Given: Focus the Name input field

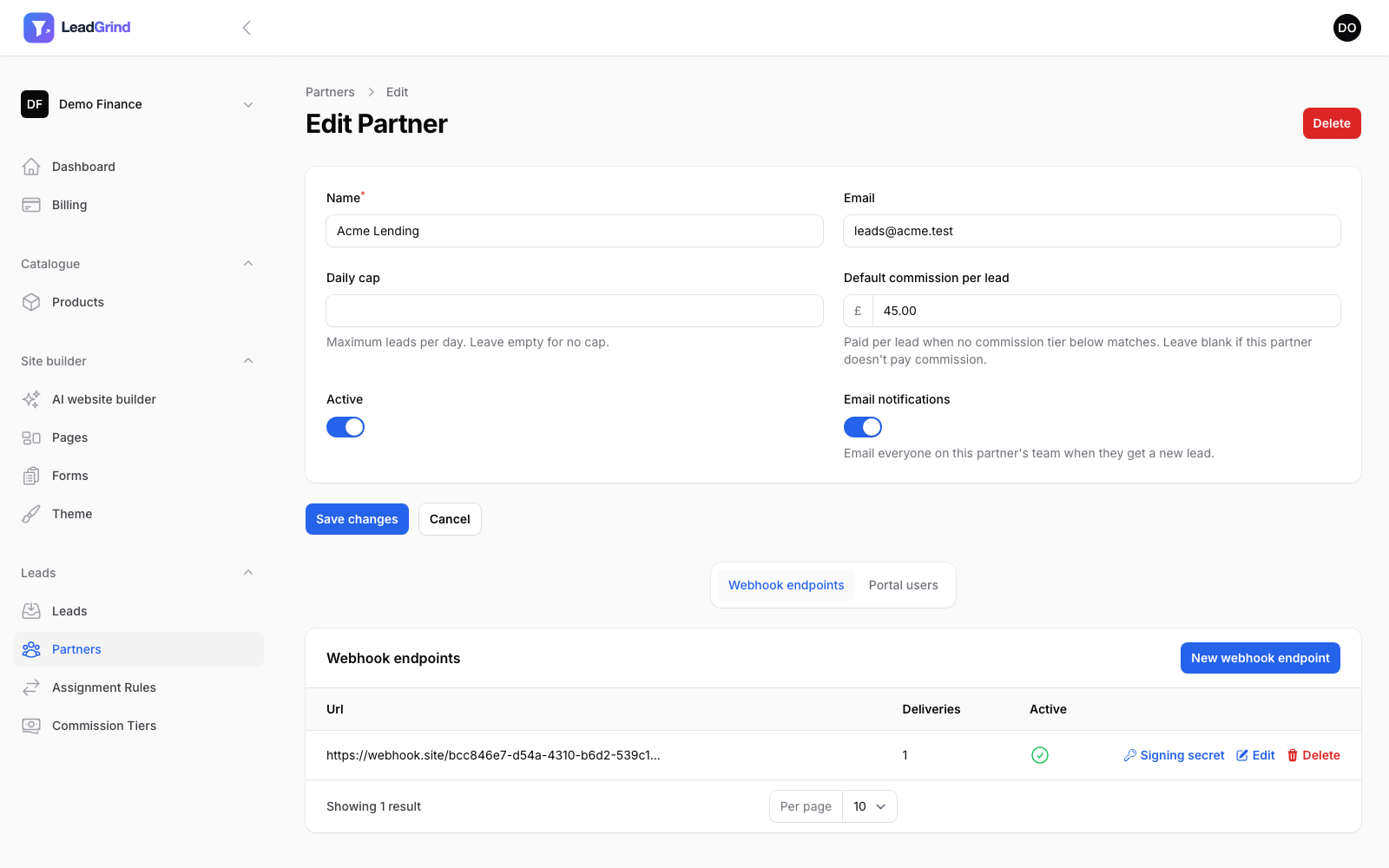Looking at the screenshot, I should pyautogui.click(x=575, y=231).
